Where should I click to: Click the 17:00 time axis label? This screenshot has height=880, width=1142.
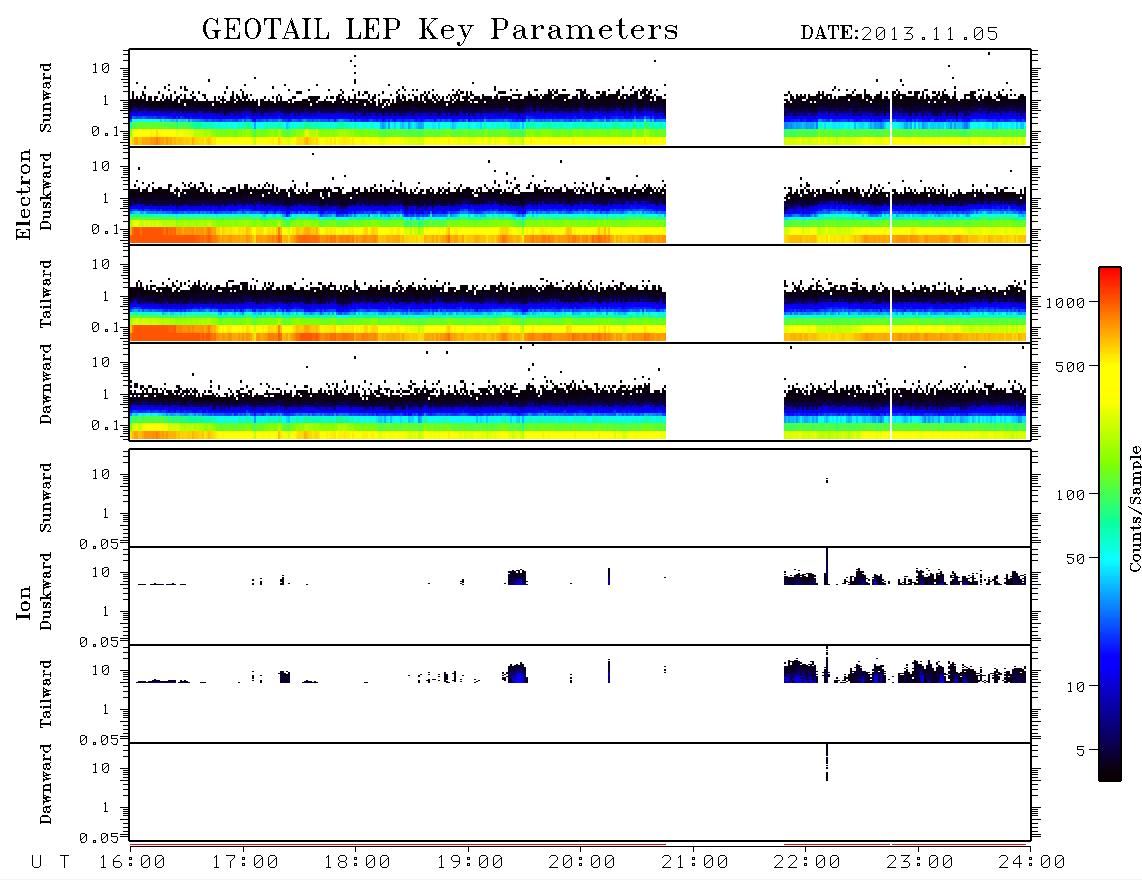[x=245, y=862]
